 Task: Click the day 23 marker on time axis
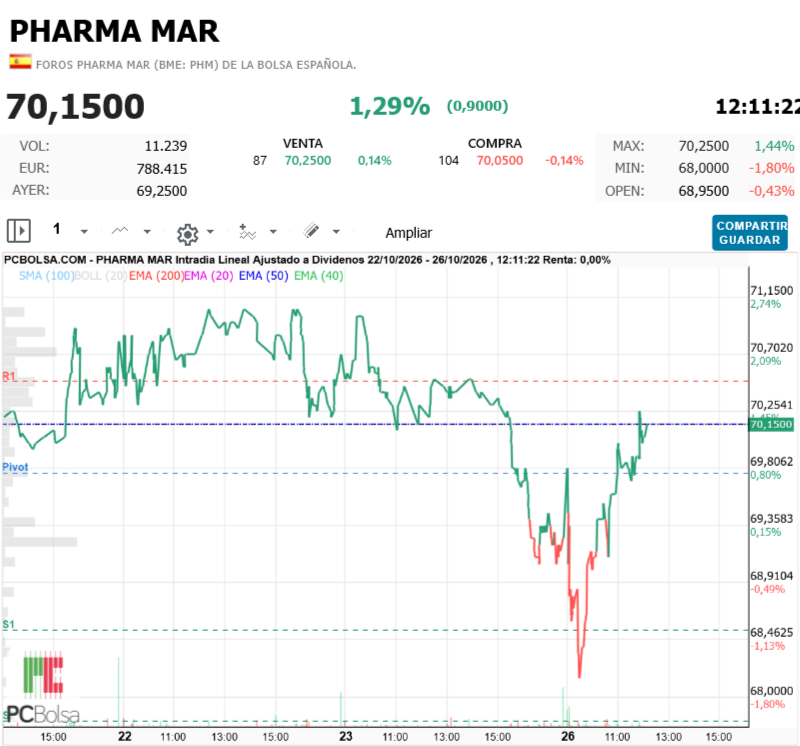click(x=346, y=736)
